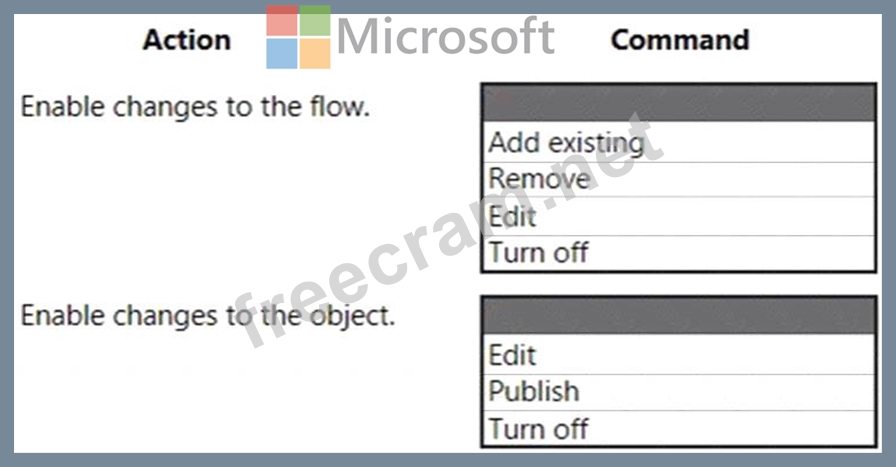Click the freecram.net watermark text
The width and height of the screenshot is (896, 467).
point(450,235)
